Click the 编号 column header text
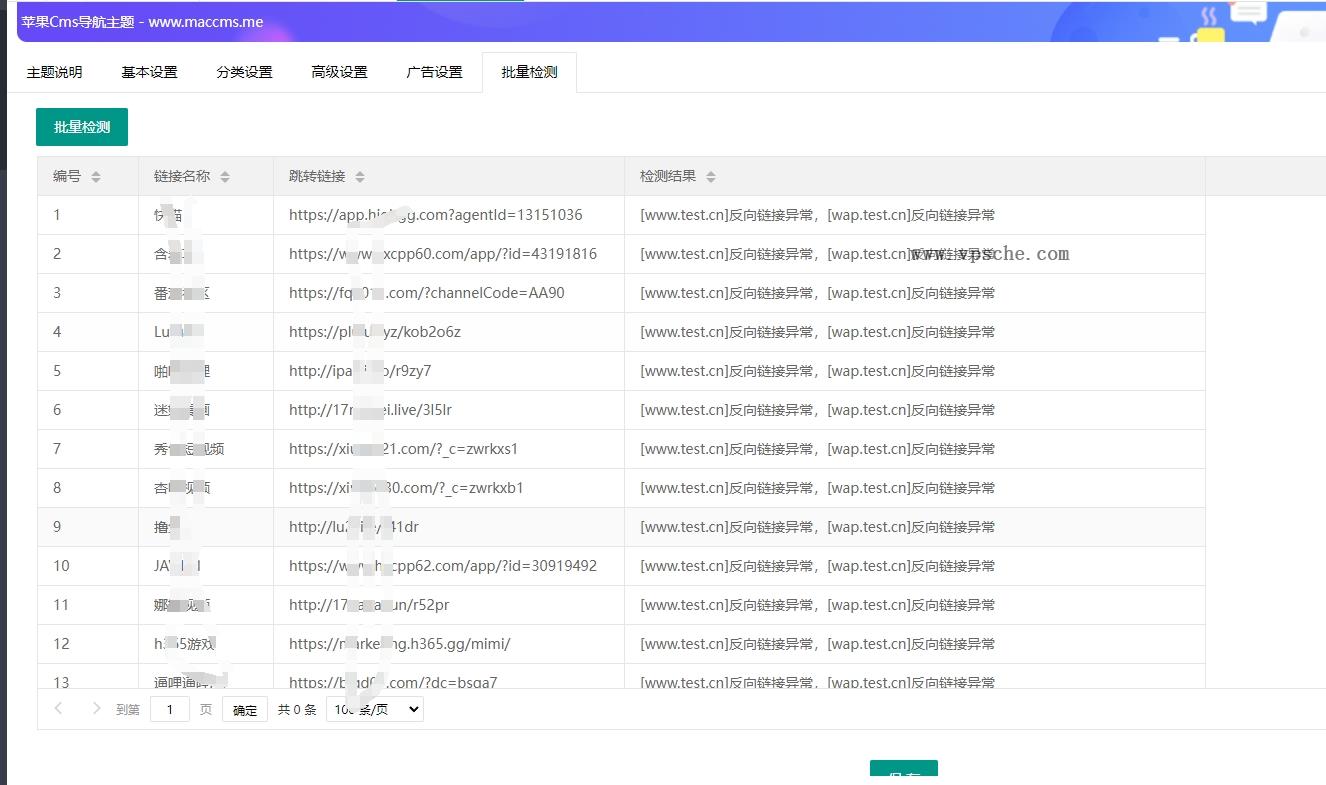 (67, 177)
